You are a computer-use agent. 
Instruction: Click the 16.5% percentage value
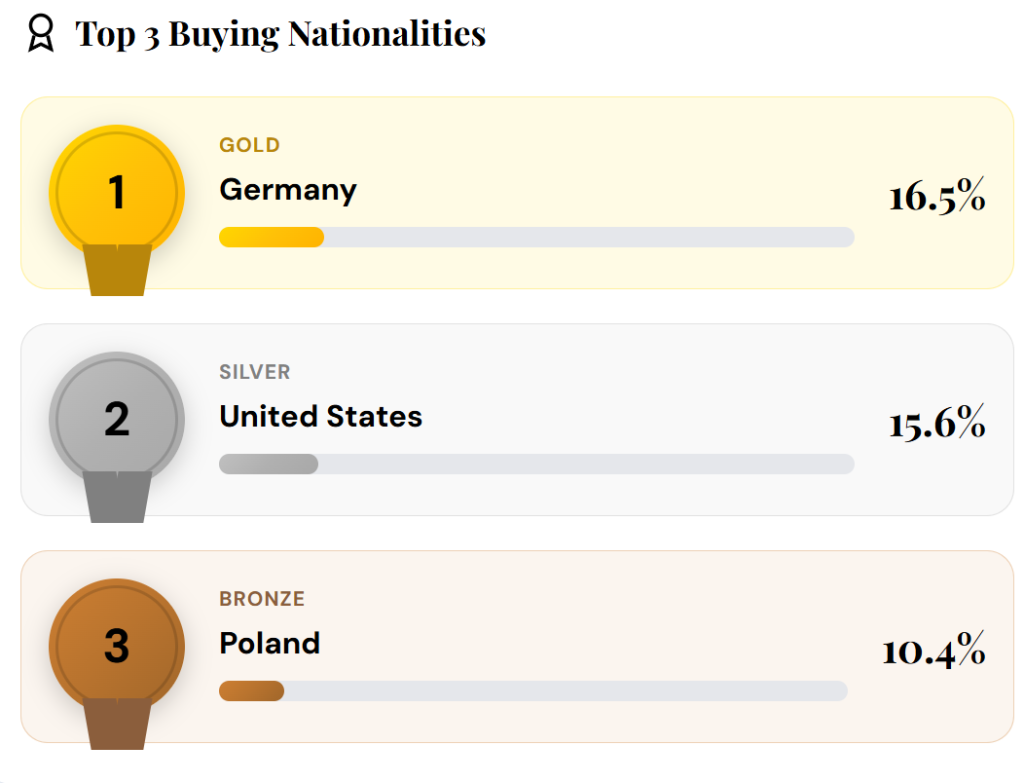pos(937,197)
